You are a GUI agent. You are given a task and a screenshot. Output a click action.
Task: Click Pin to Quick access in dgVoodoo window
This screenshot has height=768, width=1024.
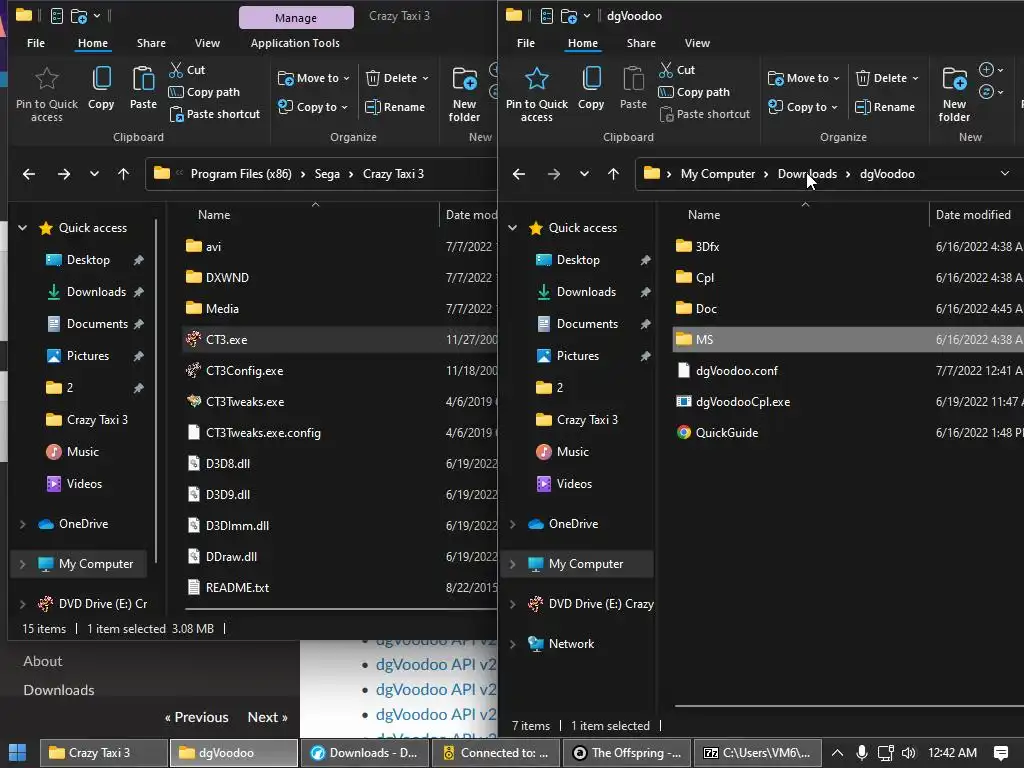click(537, 94)
